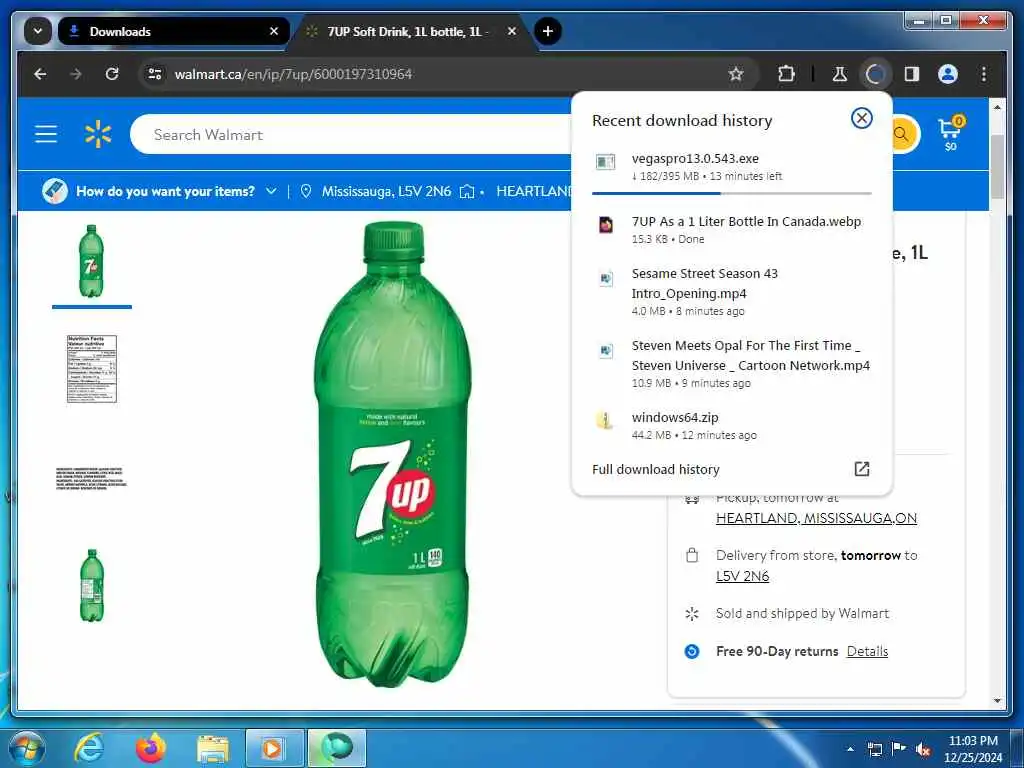
Task: Click the scrollbar down arrow
Action: click(997, 701)
